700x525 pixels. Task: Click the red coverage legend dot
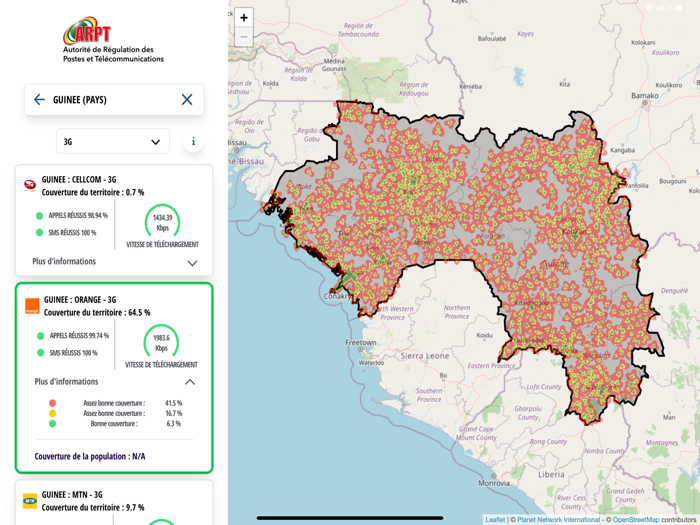pyautogui.click(x=53, y=403)
